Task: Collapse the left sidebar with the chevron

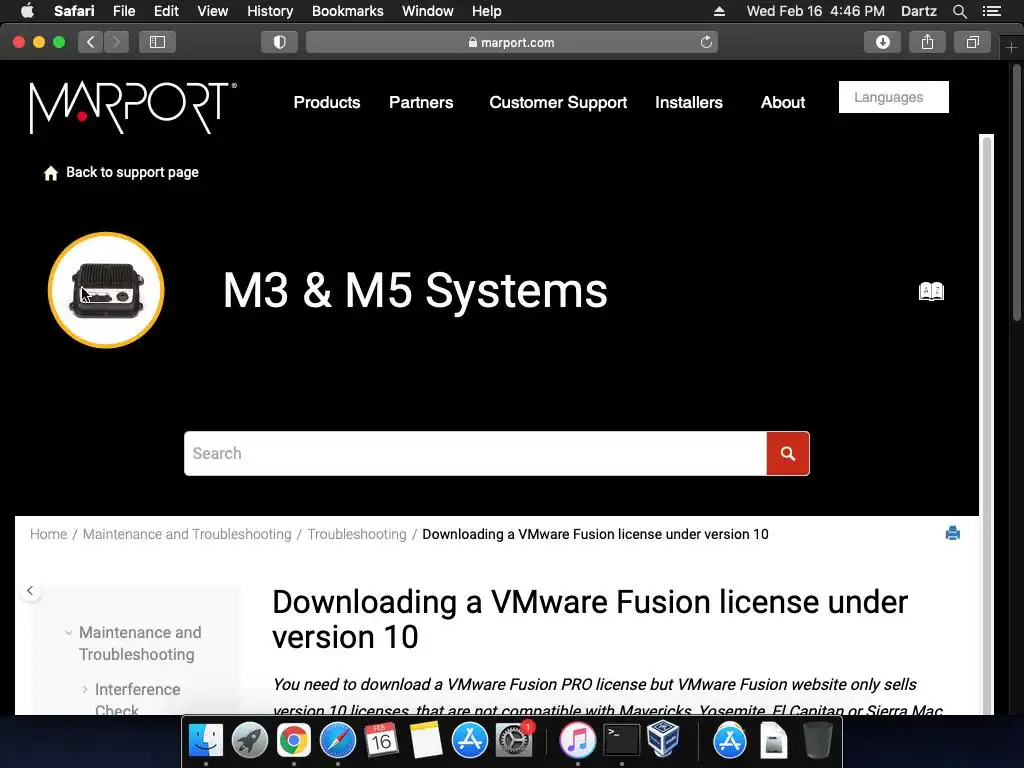Action: (x=30, y=590)
